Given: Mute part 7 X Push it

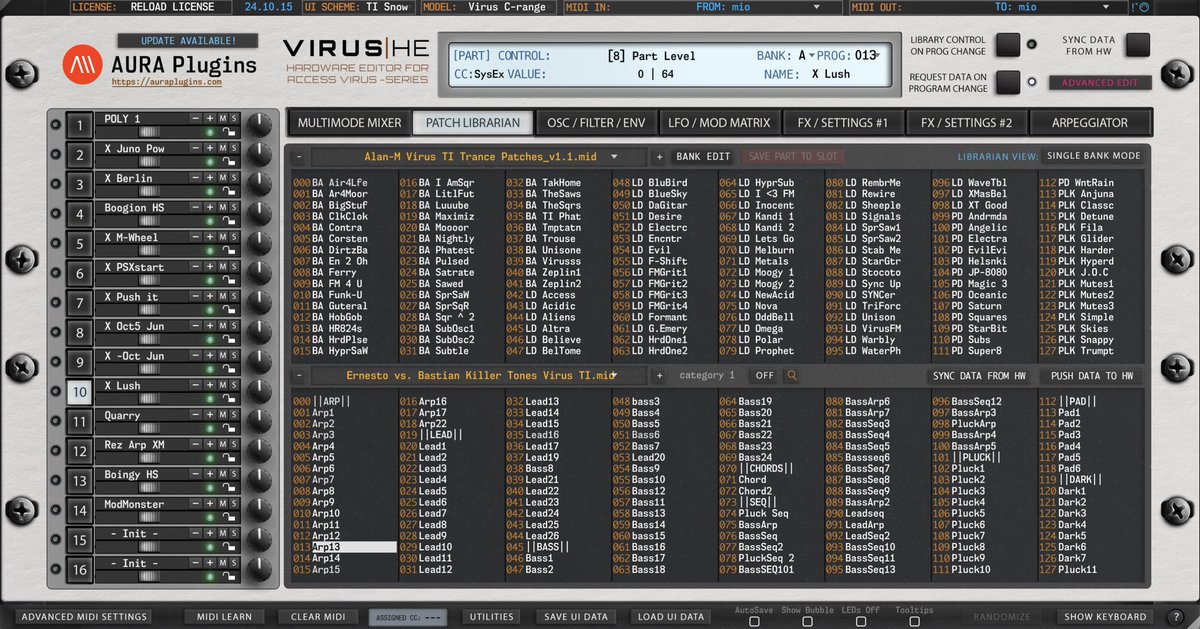Looking at the screenshot, I should click(x=222, y=297).
